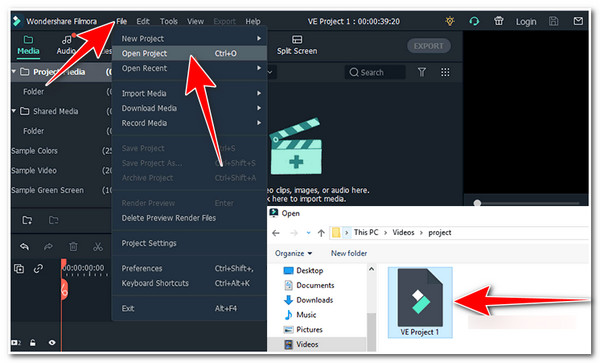Viewport: 600px width, 363px height.
Task: Click the Filmora app logo icon
Action: tap(17, 21)
